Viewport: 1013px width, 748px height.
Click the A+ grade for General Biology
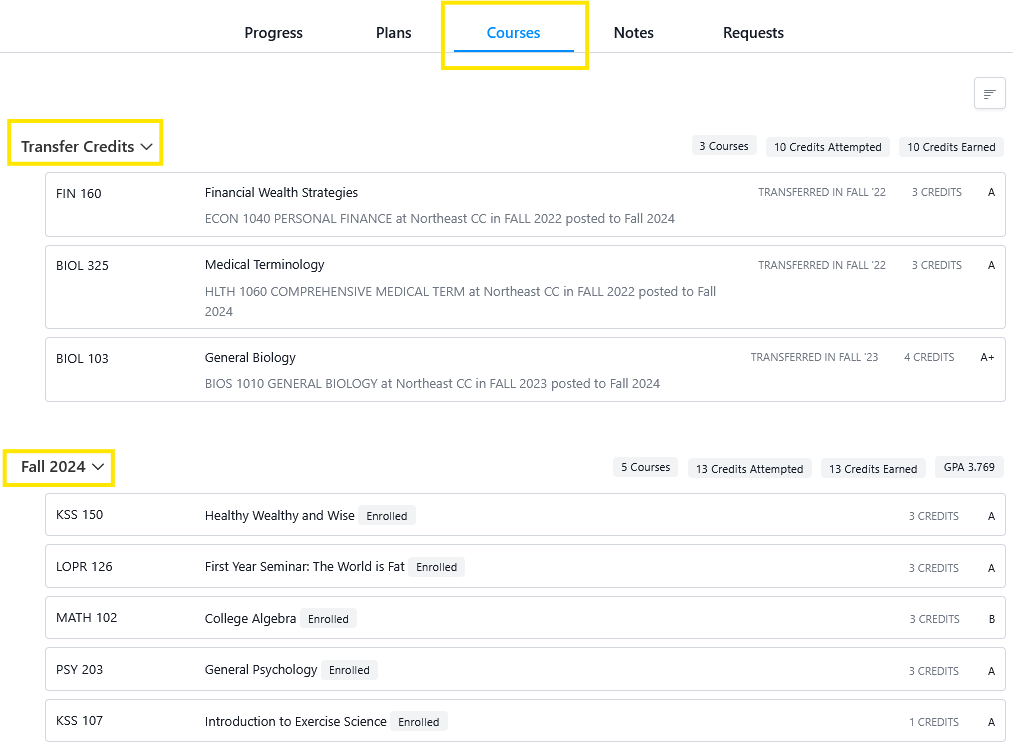tap(987, 357)
